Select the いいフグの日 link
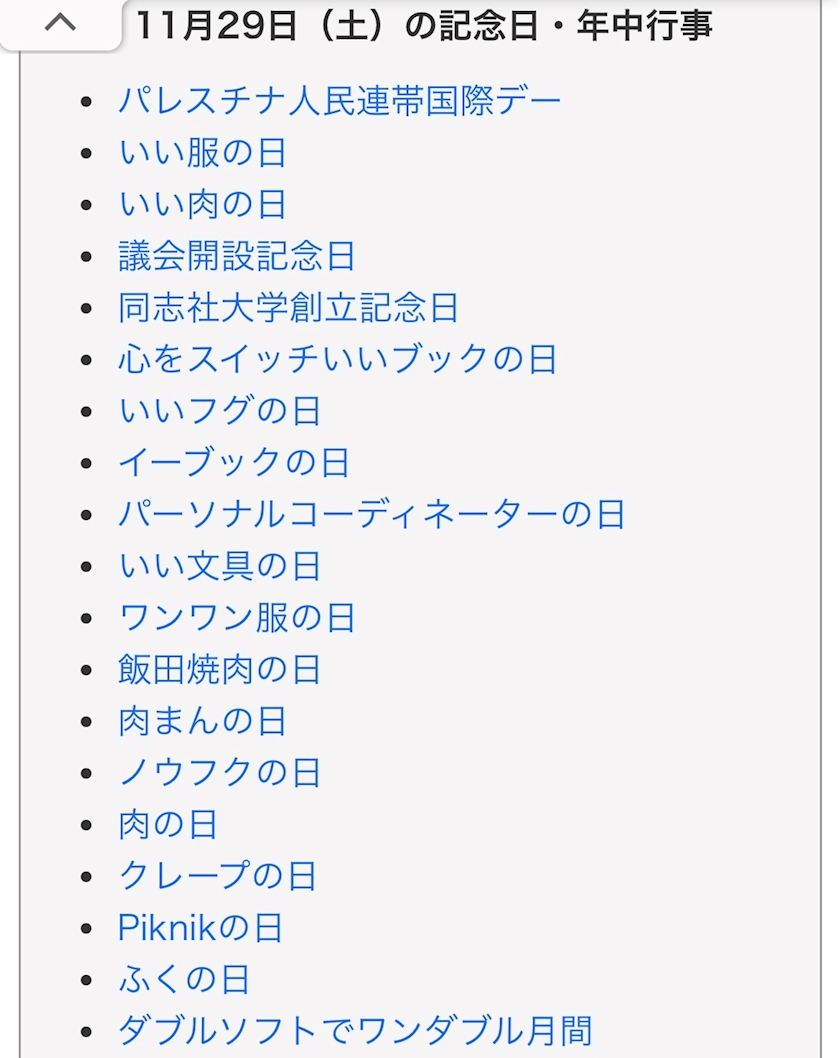This screenshot has width=840, height=1058. pyautogui.click(x=219, y=412)
